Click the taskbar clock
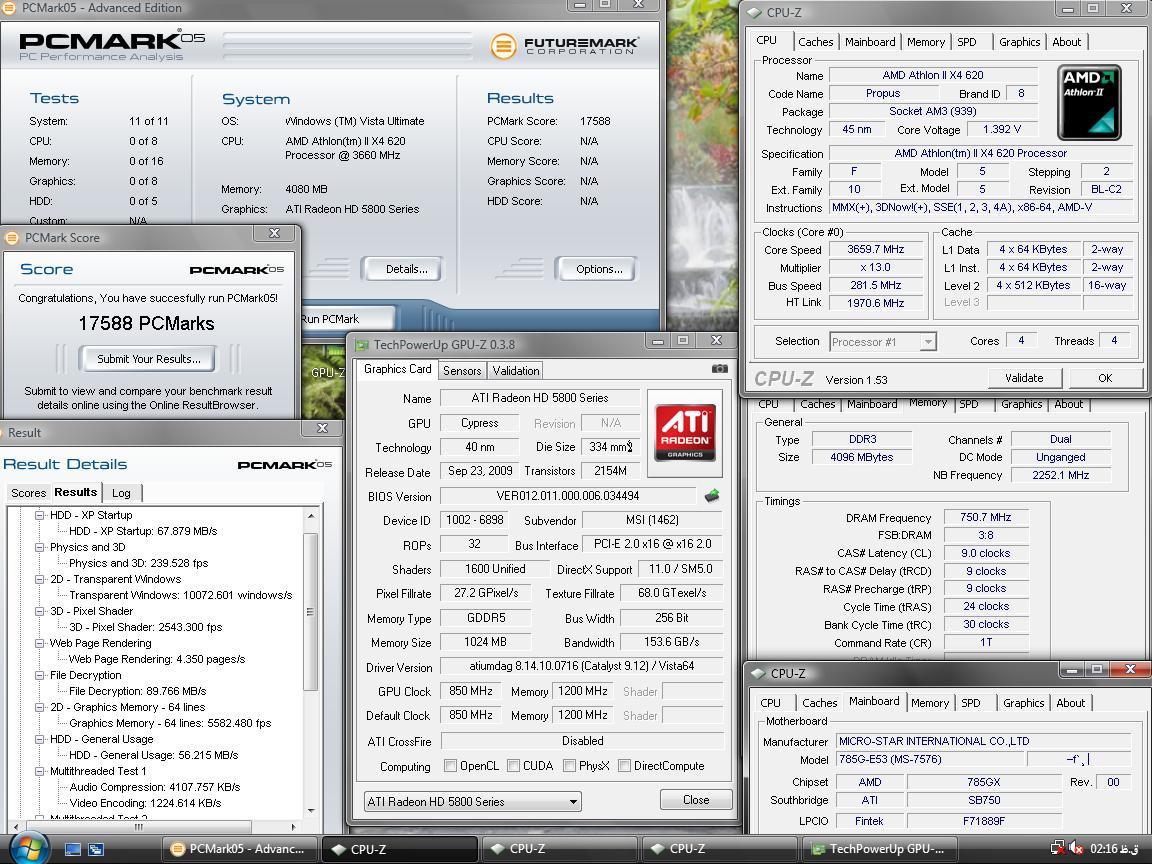This screenshot has height=864, width=1152. pos(1115,849)
